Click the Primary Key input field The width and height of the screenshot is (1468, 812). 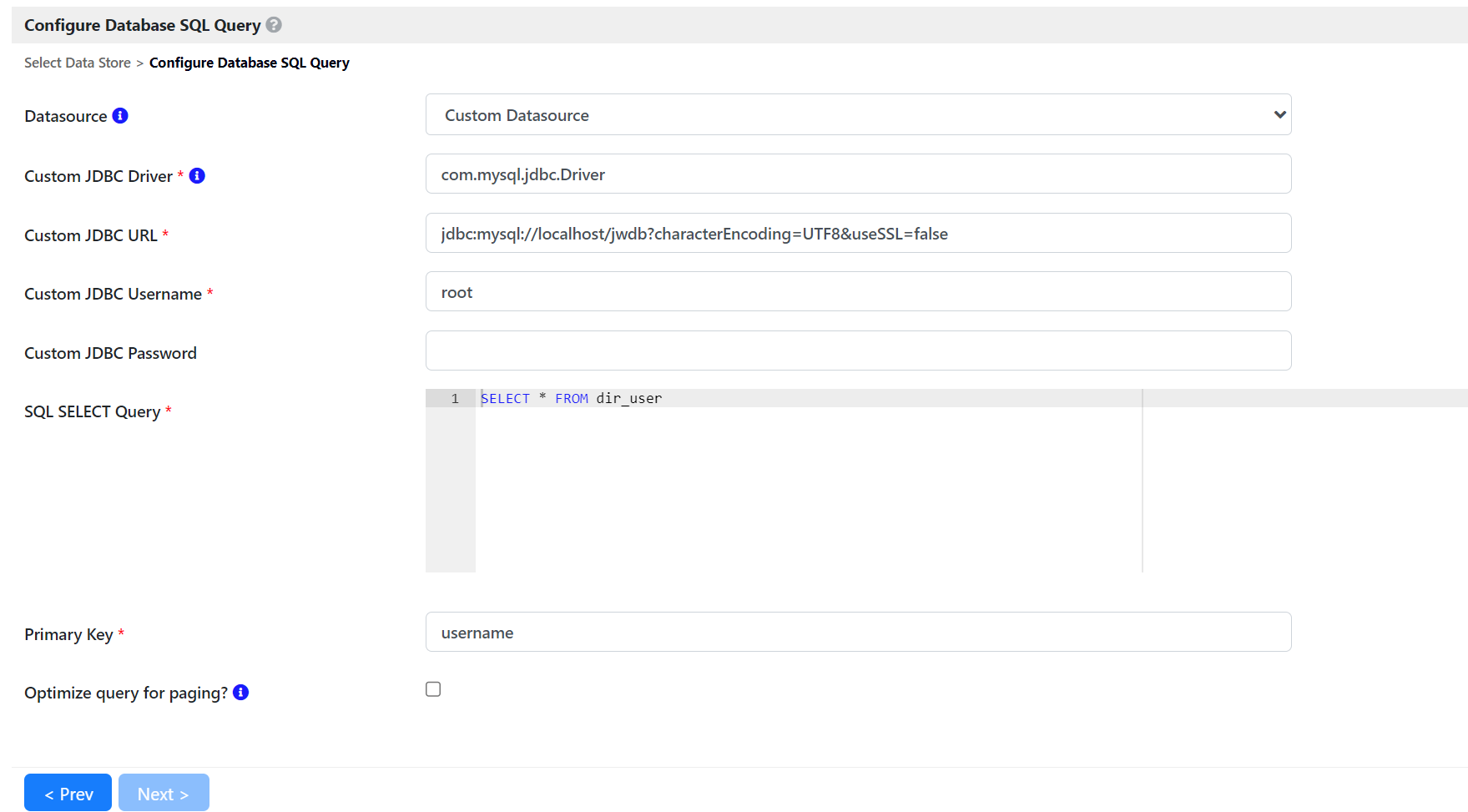click(x=858, y=633)
